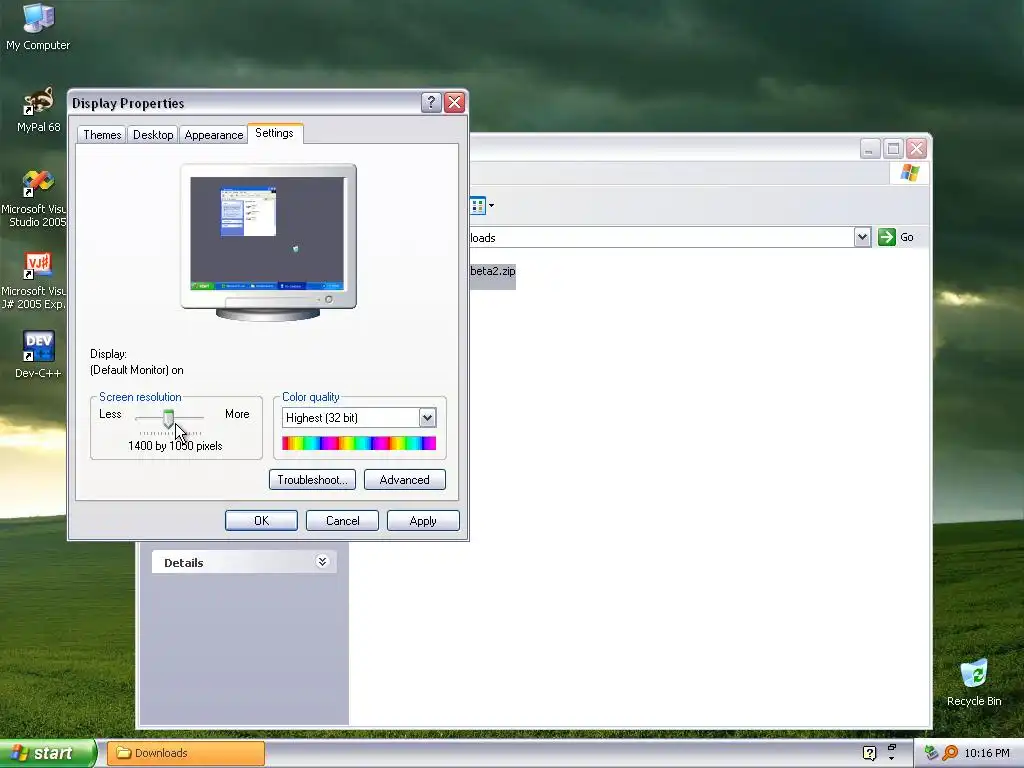Click the address field in the Downloads window

point(661,237)
